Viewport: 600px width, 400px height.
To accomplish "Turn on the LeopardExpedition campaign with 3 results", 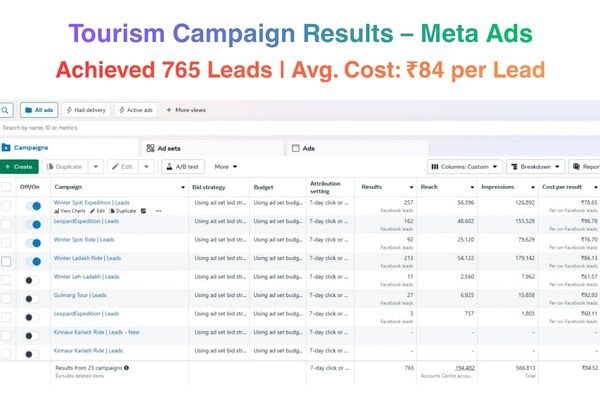I will (32, 317).
